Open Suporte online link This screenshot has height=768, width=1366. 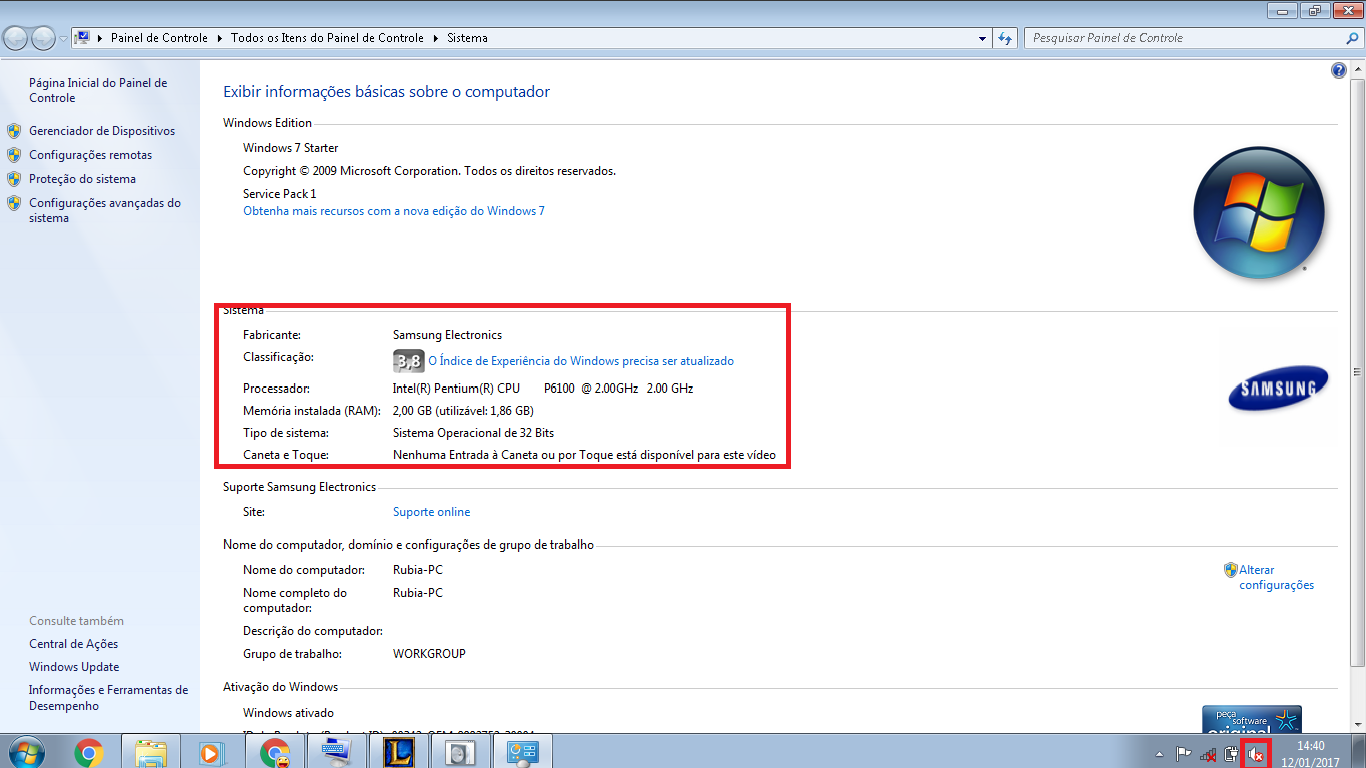tap(431, 512)
